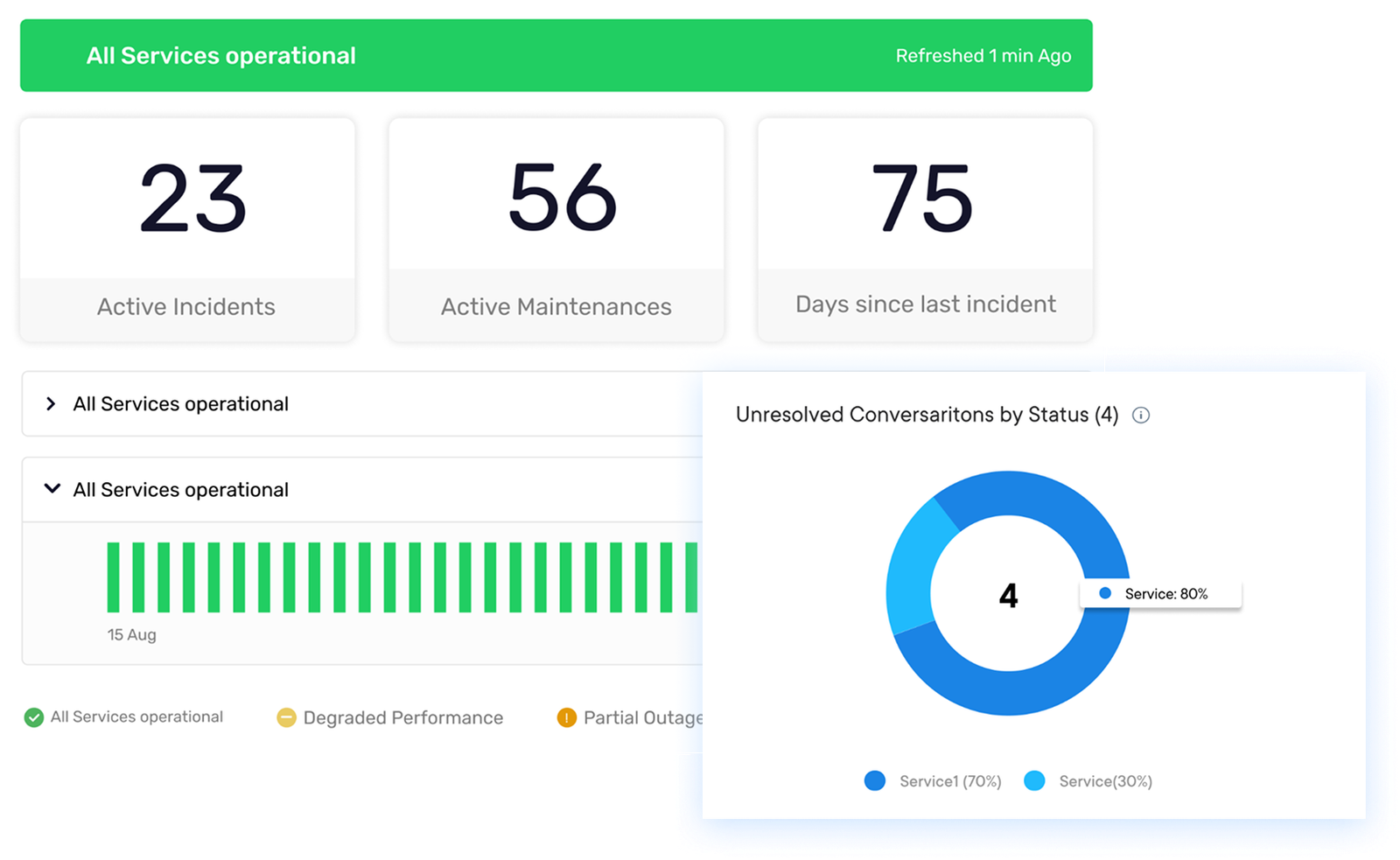This screenshot has width=1400, height=860.
Task: Click the Refreshed 1 min Ago text
Action: (983, 55)
